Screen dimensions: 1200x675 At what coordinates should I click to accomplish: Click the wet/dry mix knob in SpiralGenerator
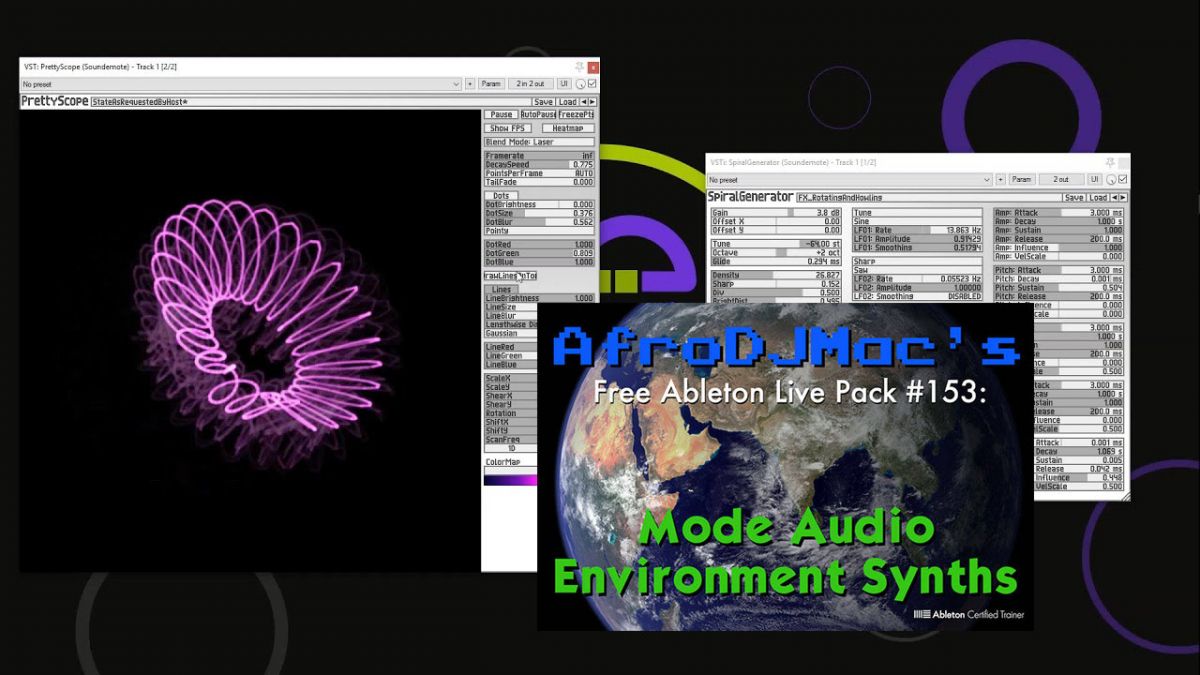(1110, 180)
